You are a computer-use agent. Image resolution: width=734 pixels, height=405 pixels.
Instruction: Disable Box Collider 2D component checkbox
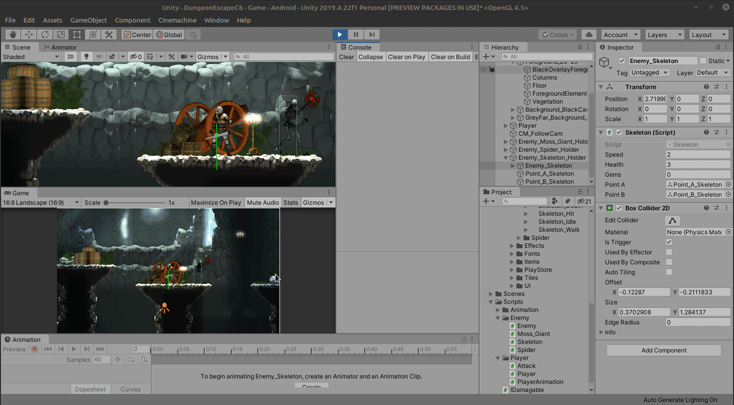(x=619, y=208)
